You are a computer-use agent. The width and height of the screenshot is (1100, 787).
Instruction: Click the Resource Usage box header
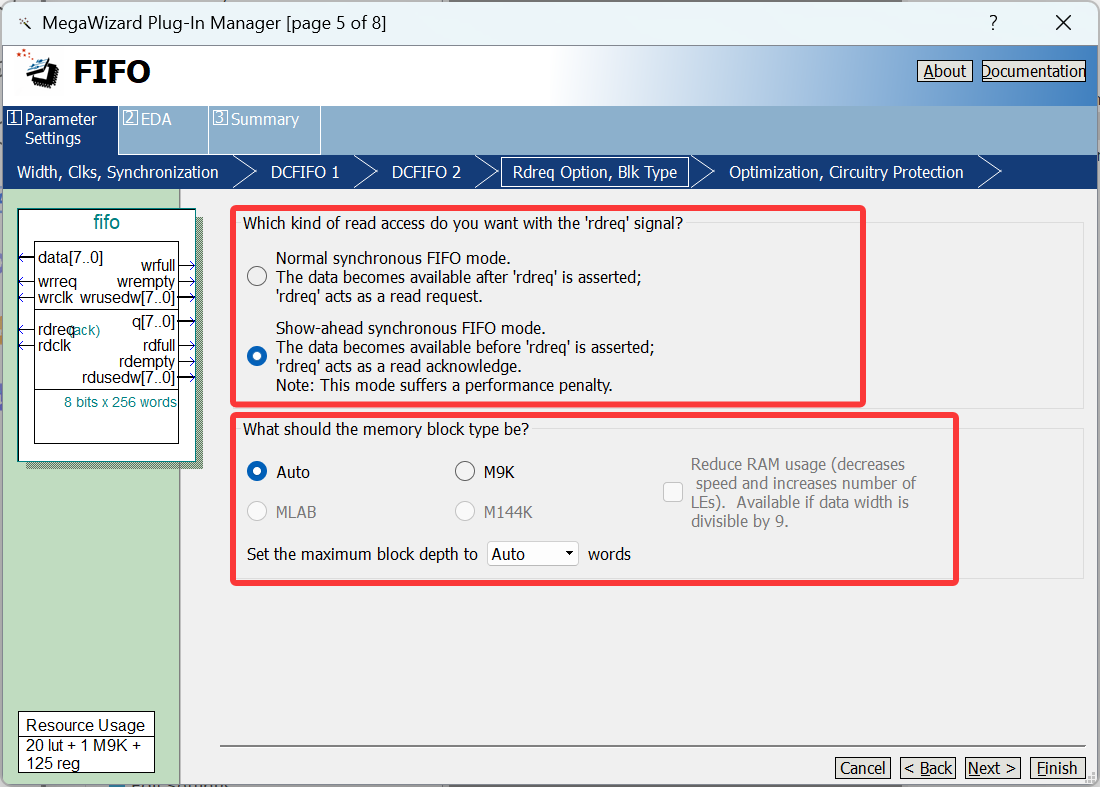tap(86, 725)
